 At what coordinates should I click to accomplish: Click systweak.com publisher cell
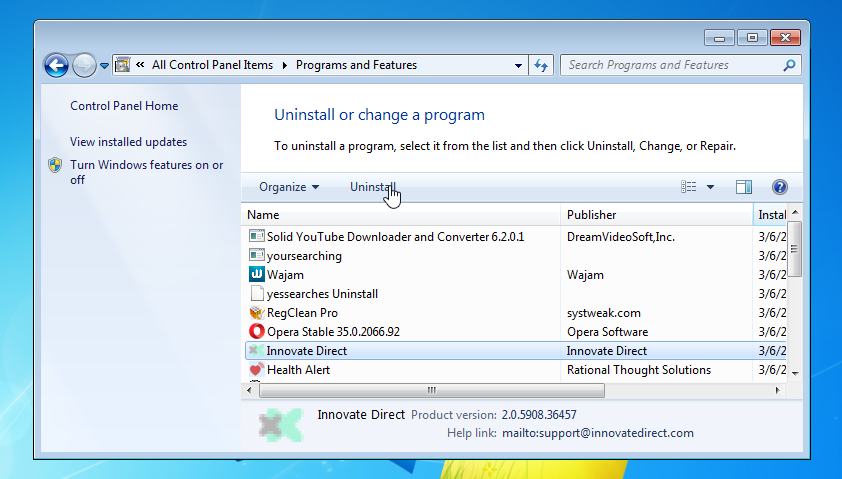coord(604,313)
